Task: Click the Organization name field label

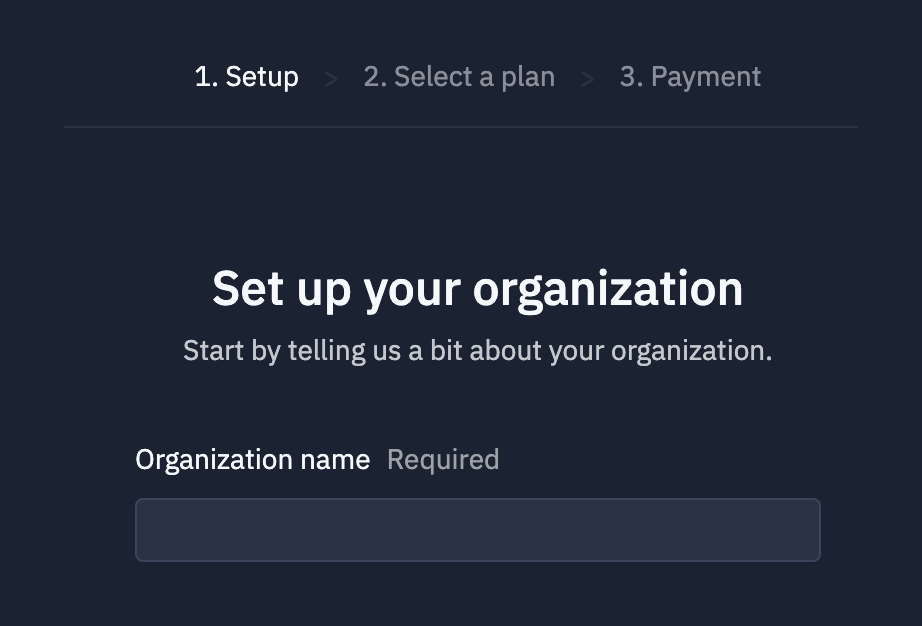Action: click(252, 460)
